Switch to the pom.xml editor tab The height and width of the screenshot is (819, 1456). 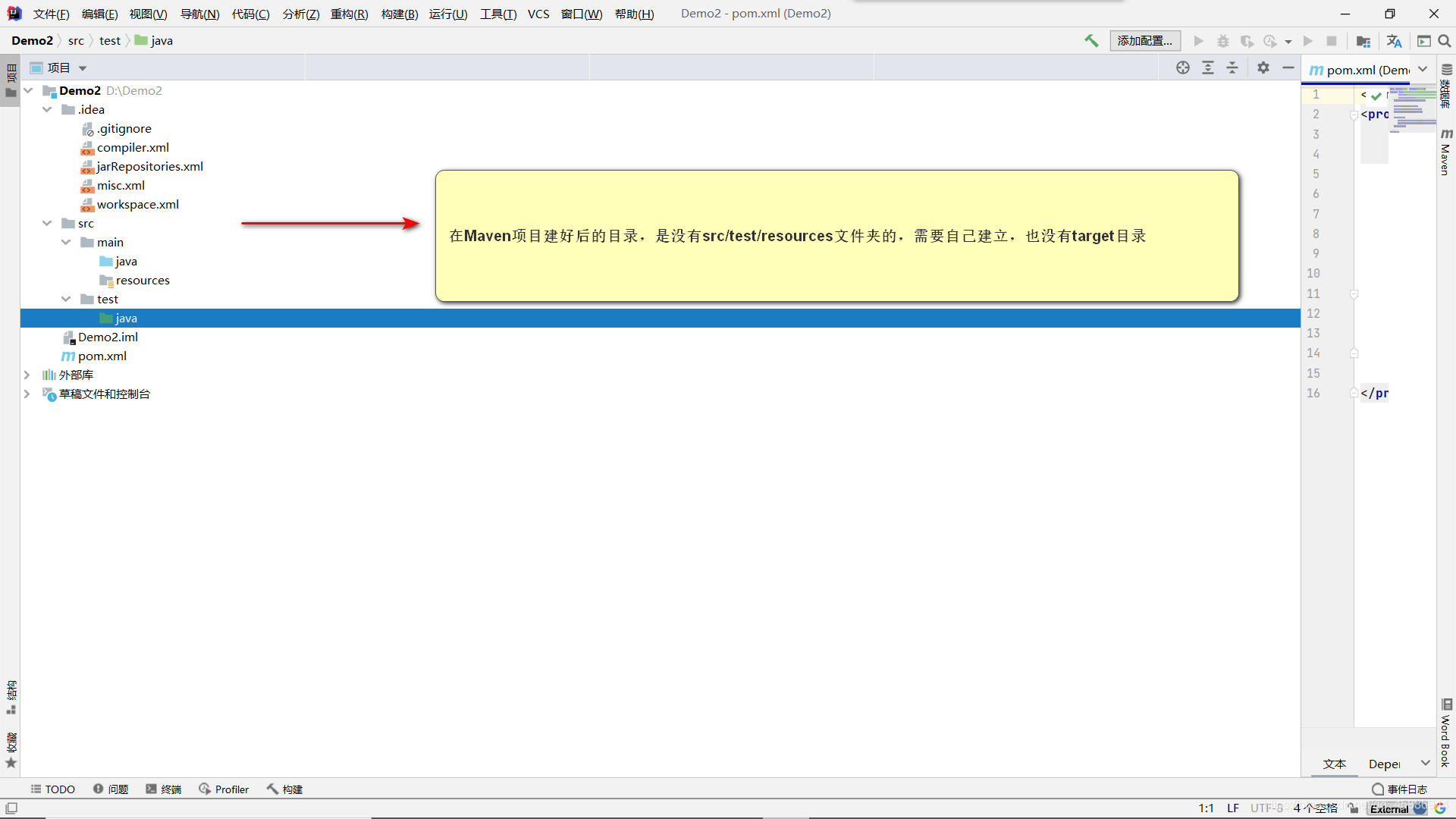1359,70
